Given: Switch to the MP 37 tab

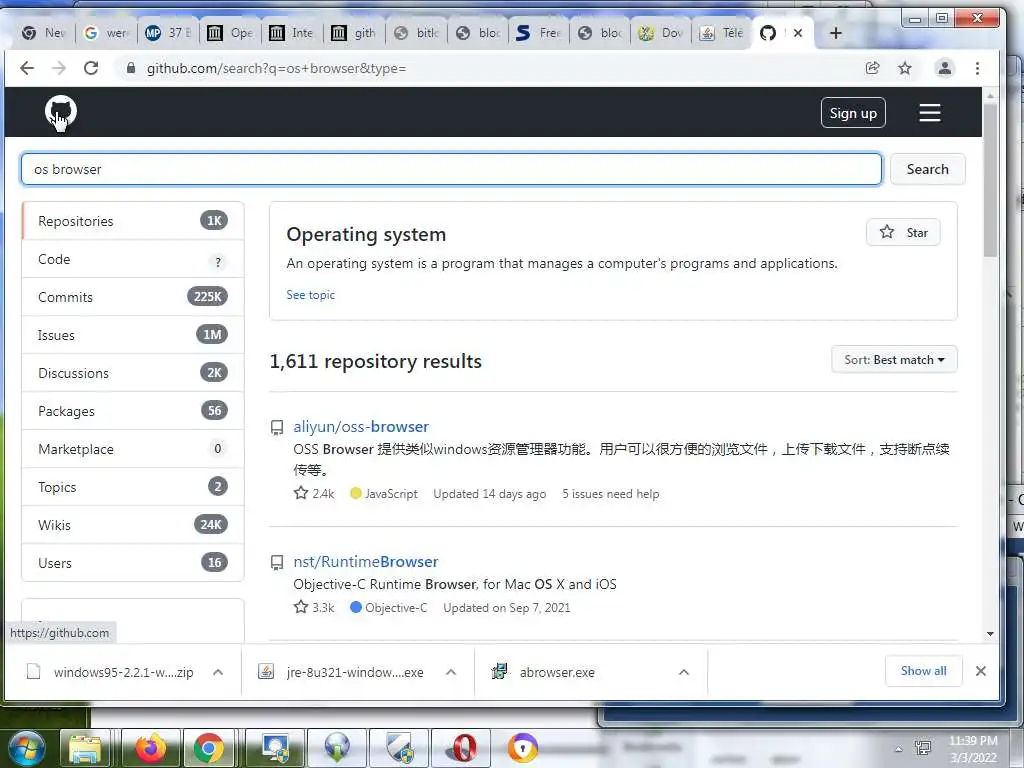Looking at the screenshot, I should (x=168, y=33).
